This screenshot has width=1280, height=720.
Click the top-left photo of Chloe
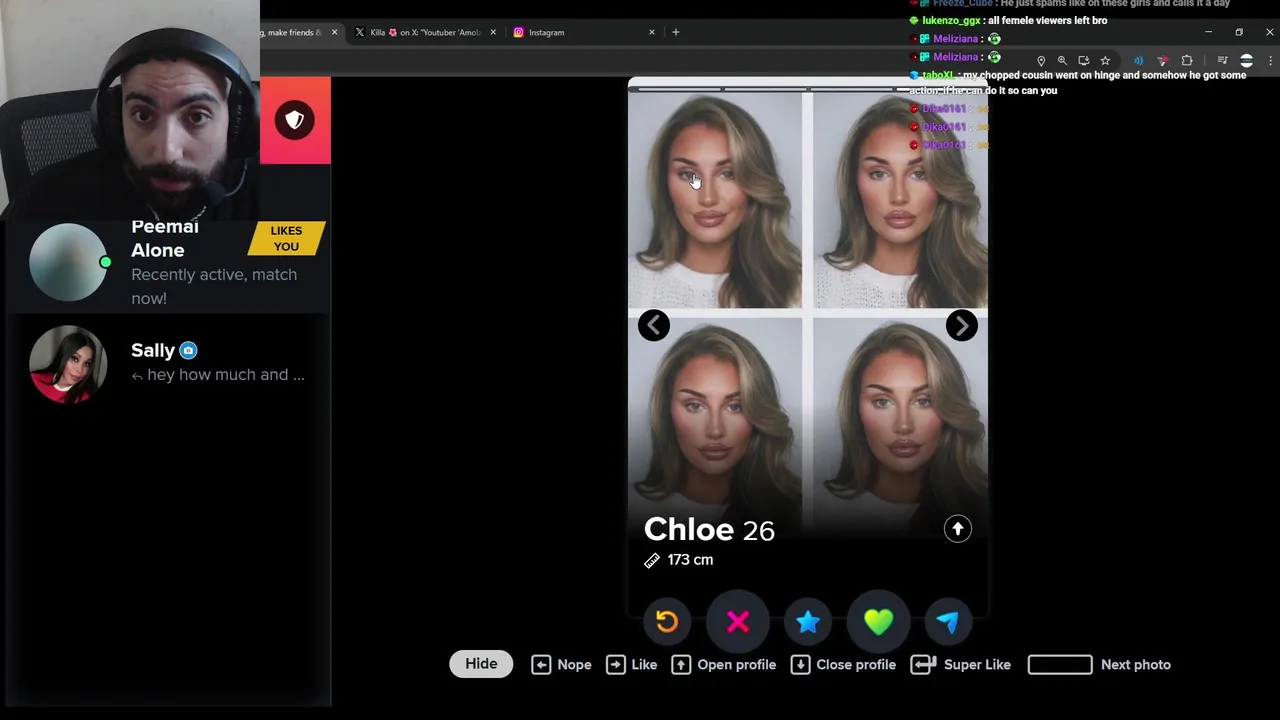pyautogui.click(x=715, y=200)
